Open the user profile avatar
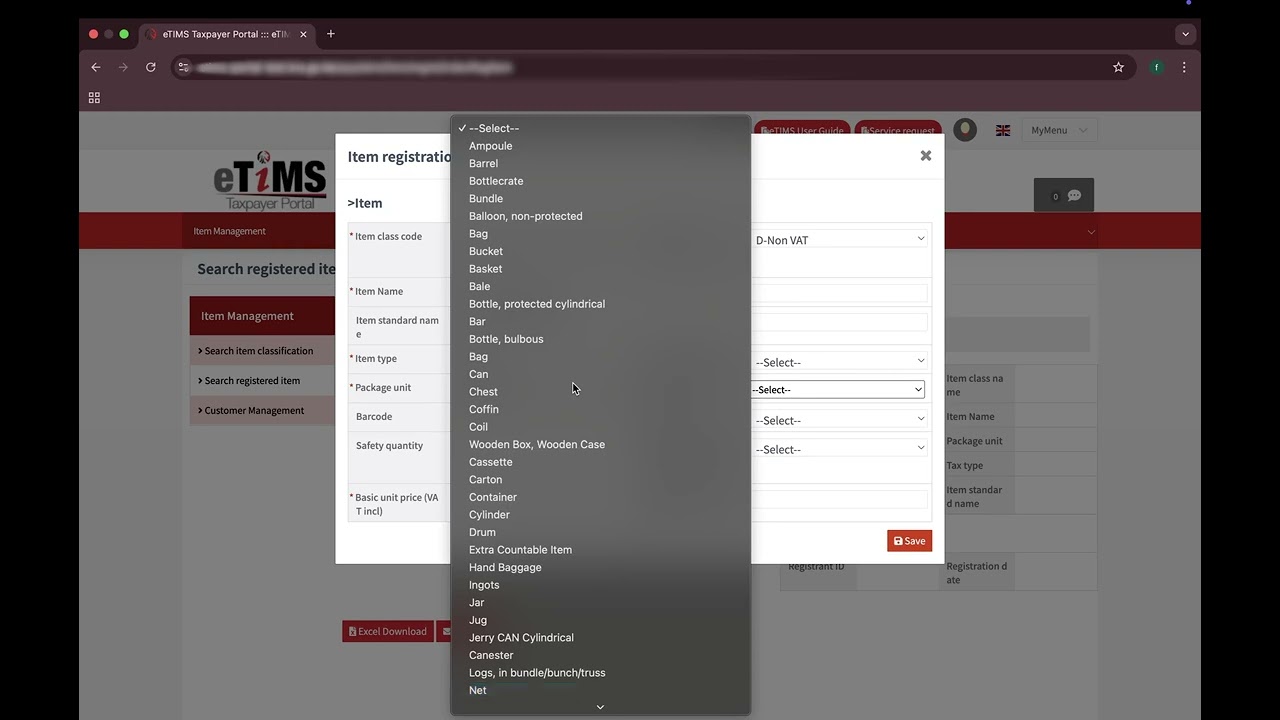 click(x=965, y=130)
